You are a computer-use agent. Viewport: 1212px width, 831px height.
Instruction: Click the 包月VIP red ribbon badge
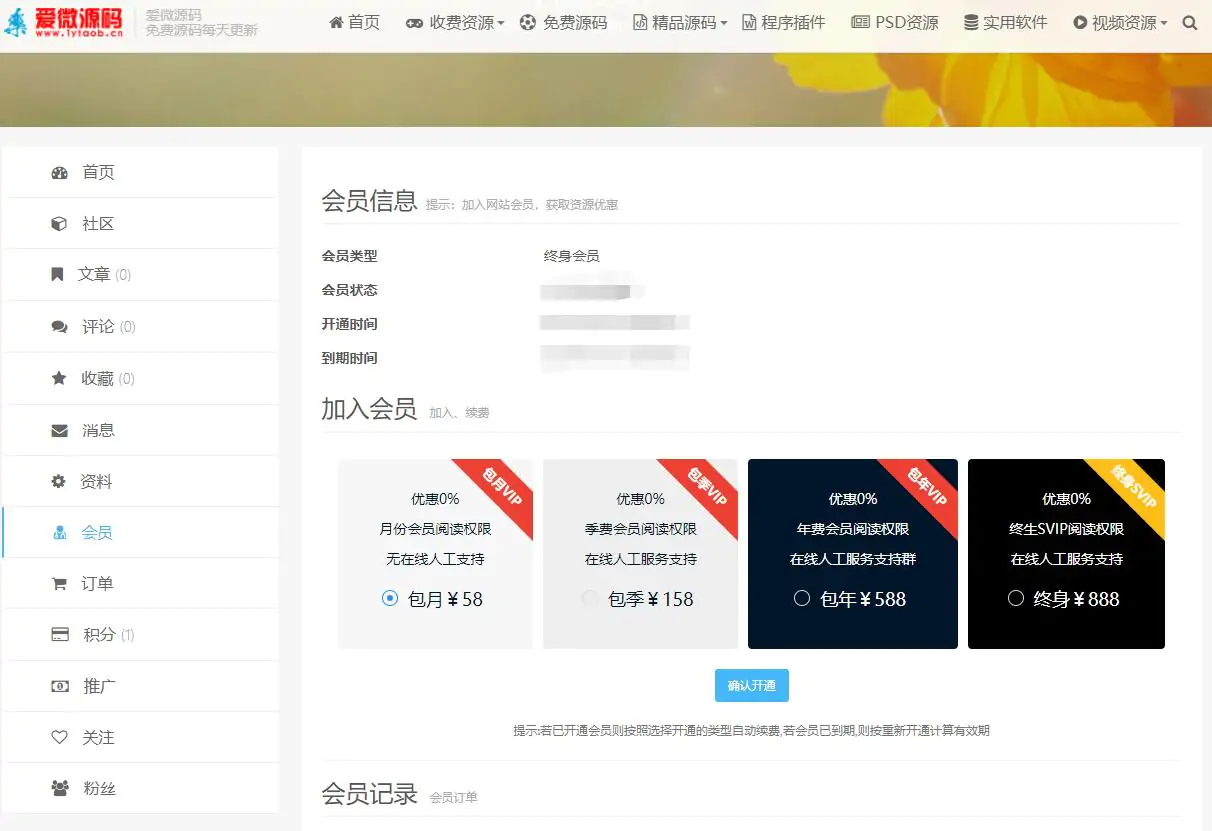point(500,490)
